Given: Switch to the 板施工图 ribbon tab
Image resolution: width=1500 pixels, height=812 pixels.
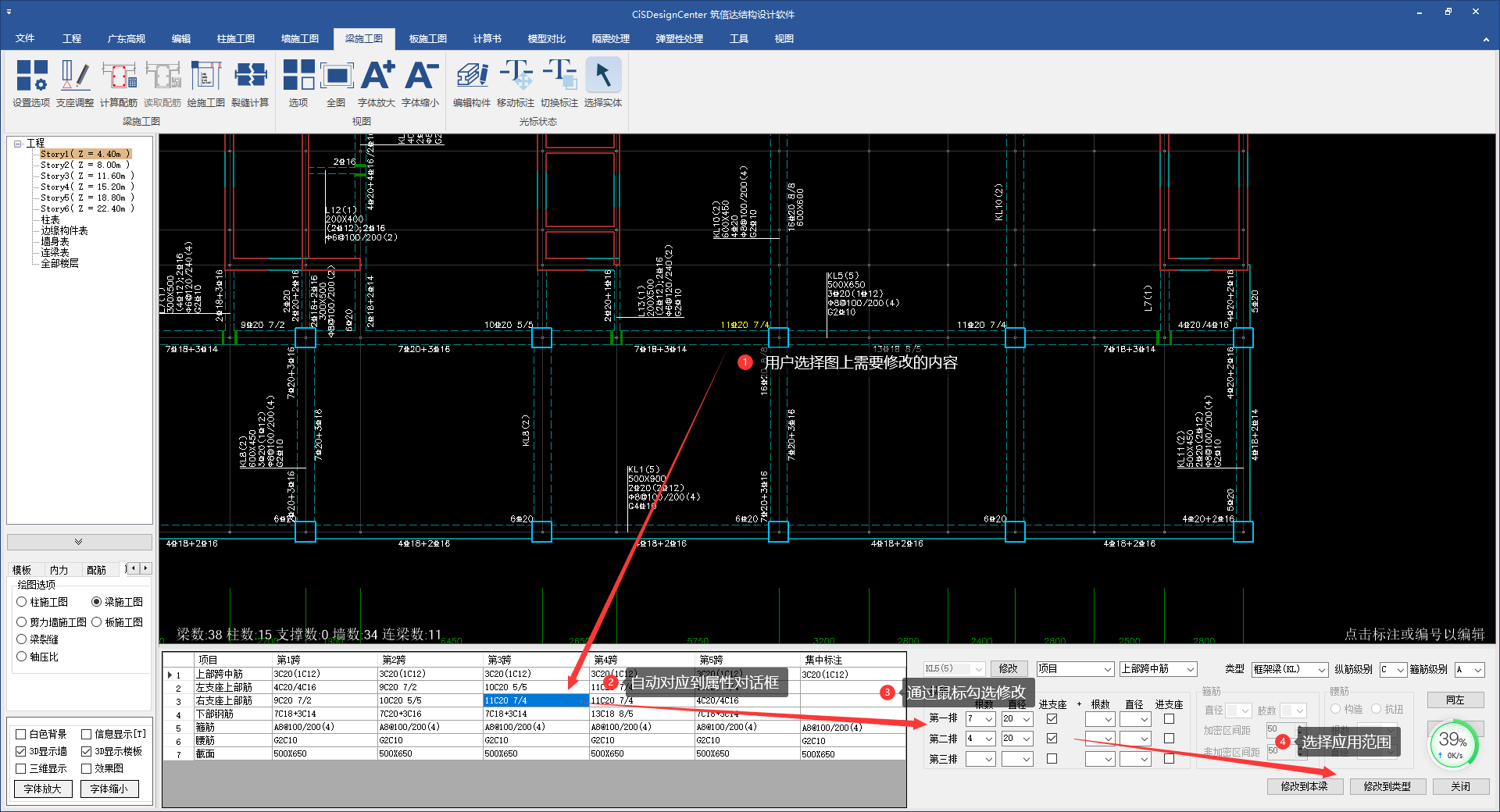Looking at the screenshot, I should (x=427, y=39).
